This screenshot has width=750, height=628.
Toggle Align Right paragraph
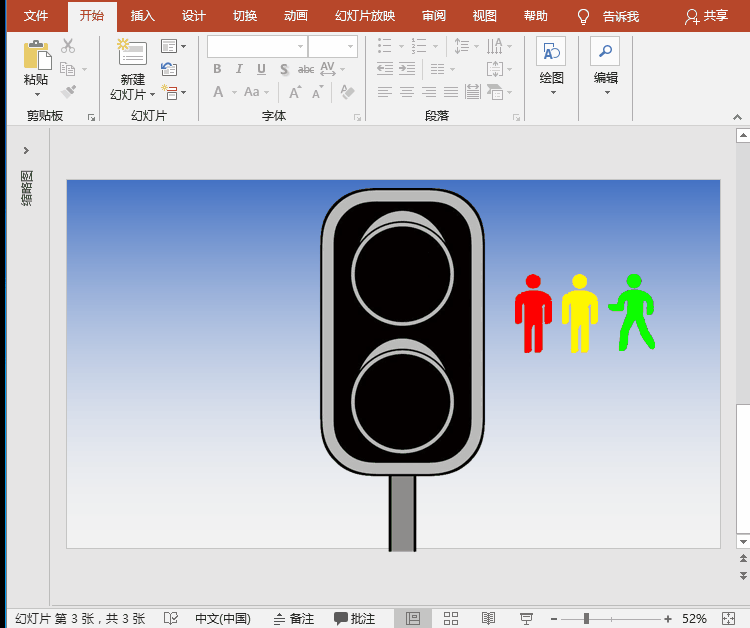(x=429, y=92)
